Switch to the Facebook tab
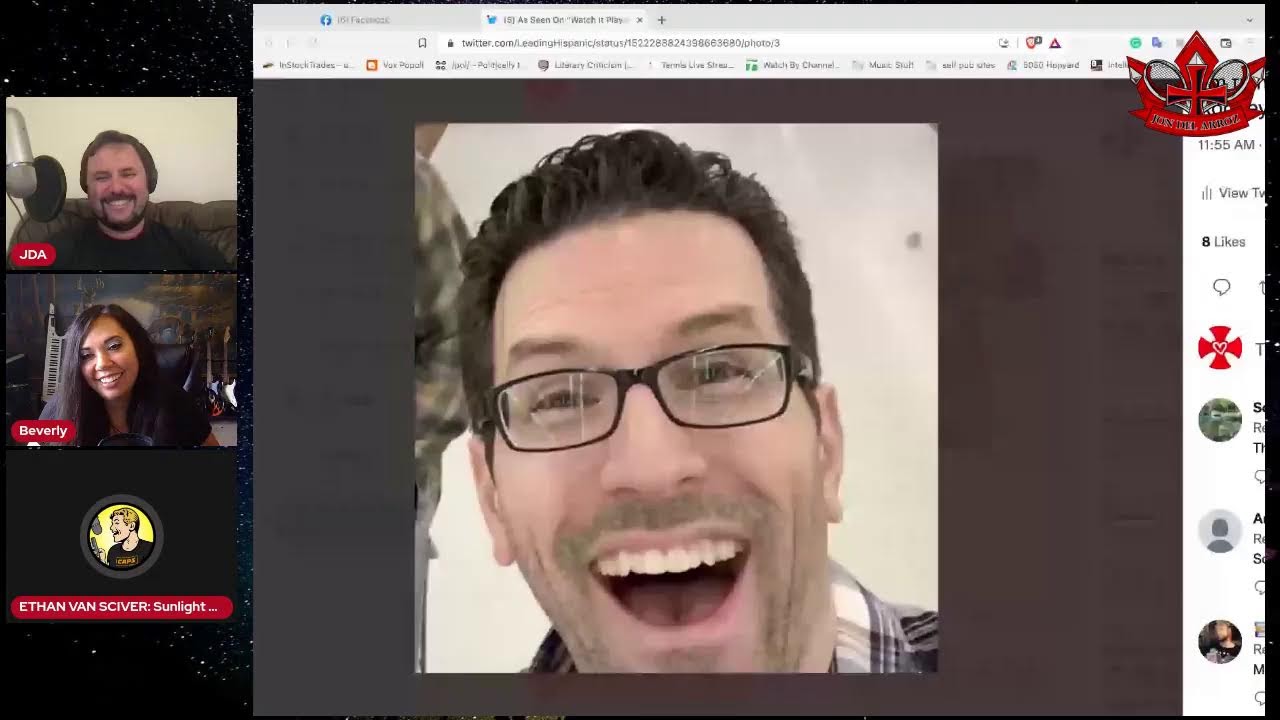 pyautogui.click(x=362, y=20)
